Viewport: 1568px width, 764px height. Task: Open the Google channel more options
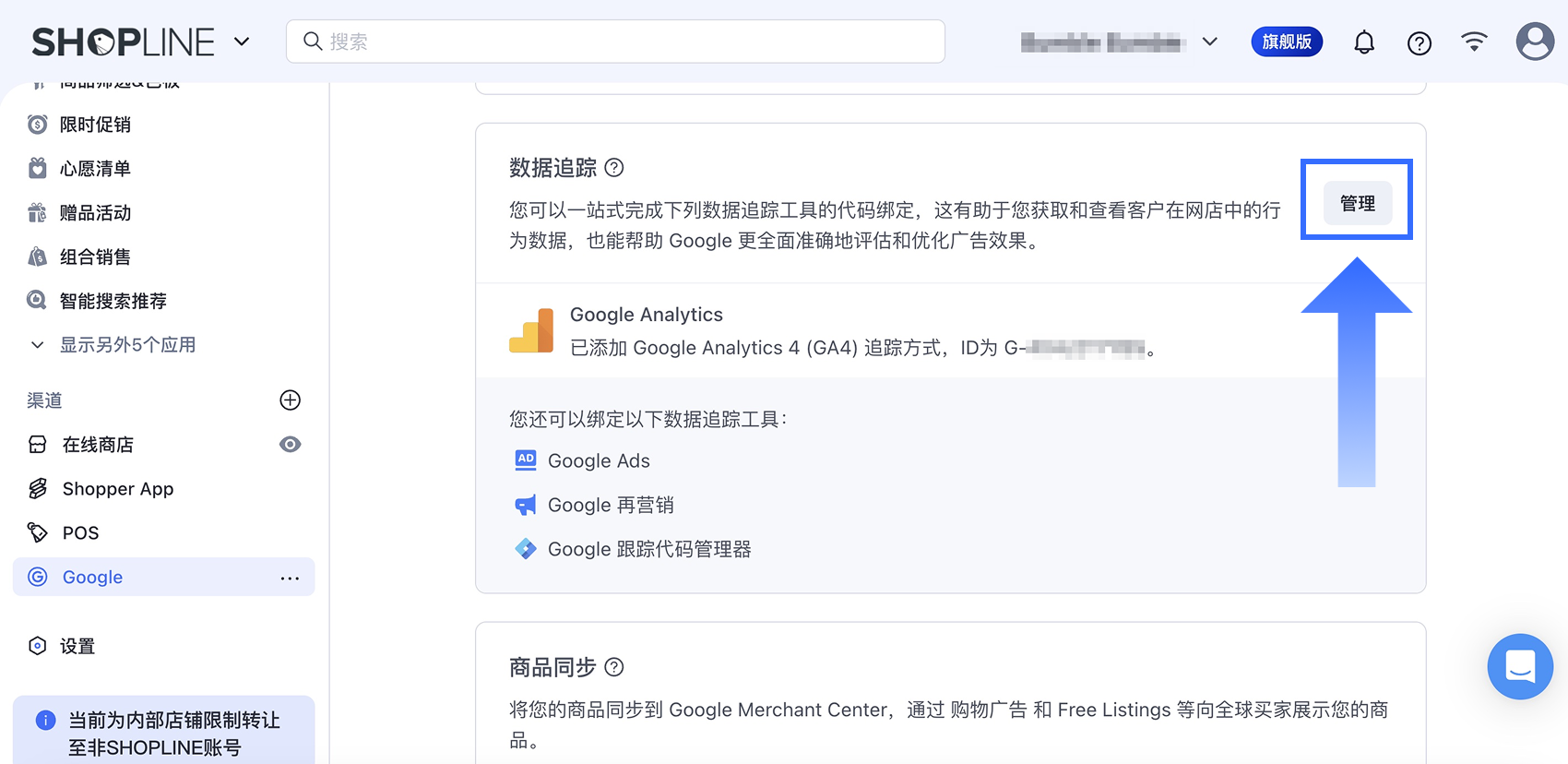pyautogui.click(x=290, y=578)
